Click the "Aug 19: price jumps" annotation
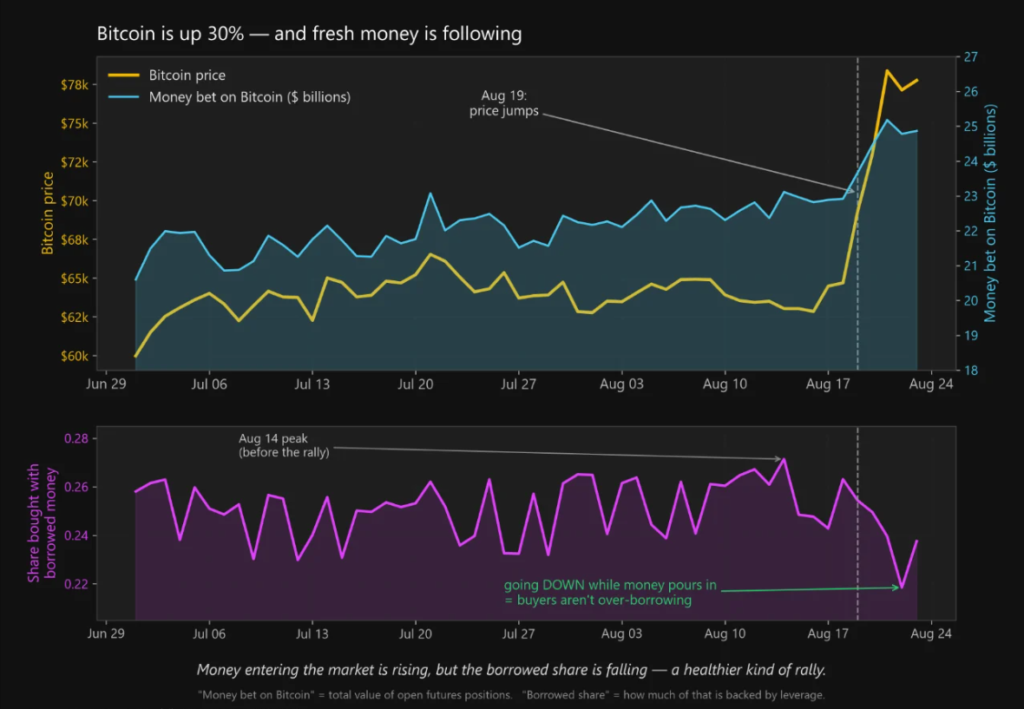 pos(504,103)
